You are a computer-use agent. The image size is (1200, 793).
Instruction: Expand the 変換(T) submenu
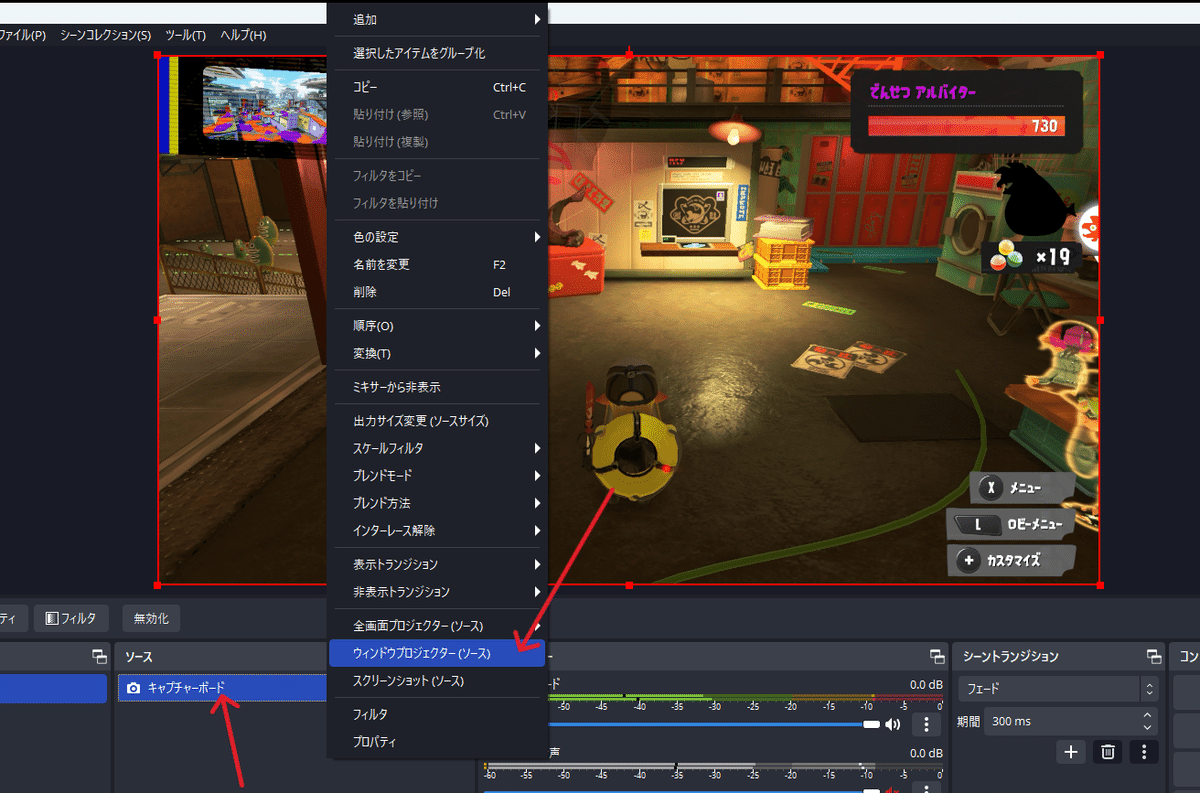438,353
